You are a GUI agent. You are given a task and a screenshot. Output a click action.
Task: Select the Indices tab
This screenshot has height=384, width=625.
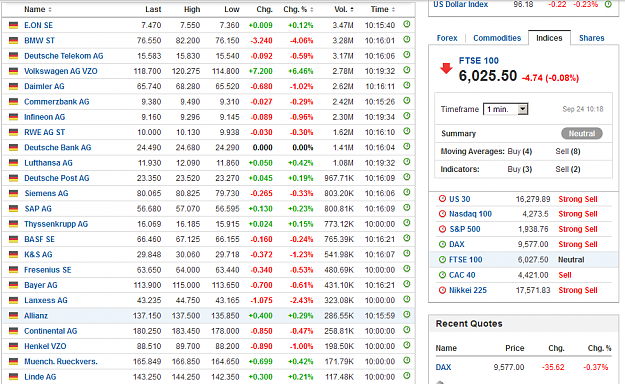(549, 38)
